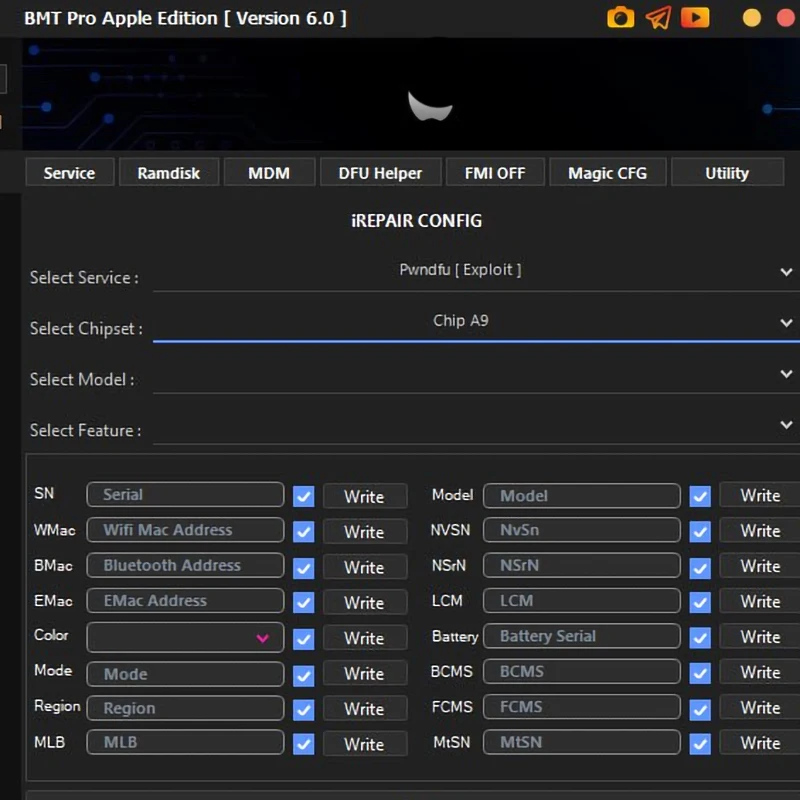Screen dimensions: 800x800
Task: Focus the Wifi Mac Address field
Action: click(185, 530)
